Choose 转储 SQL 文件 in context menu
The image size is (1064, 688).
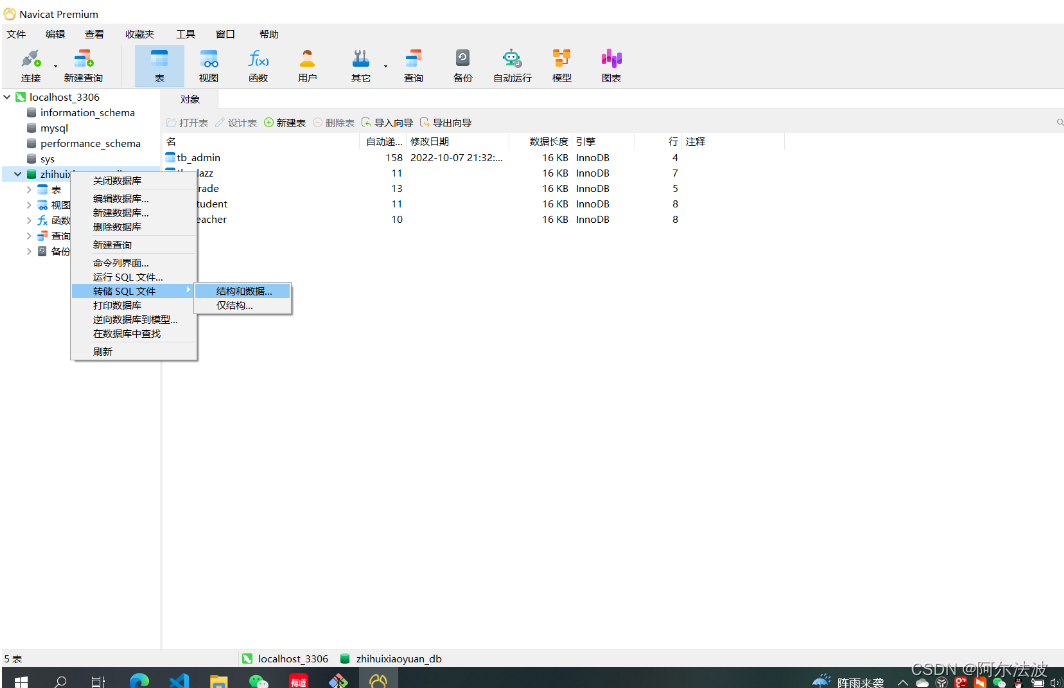(x=134, y=291)
